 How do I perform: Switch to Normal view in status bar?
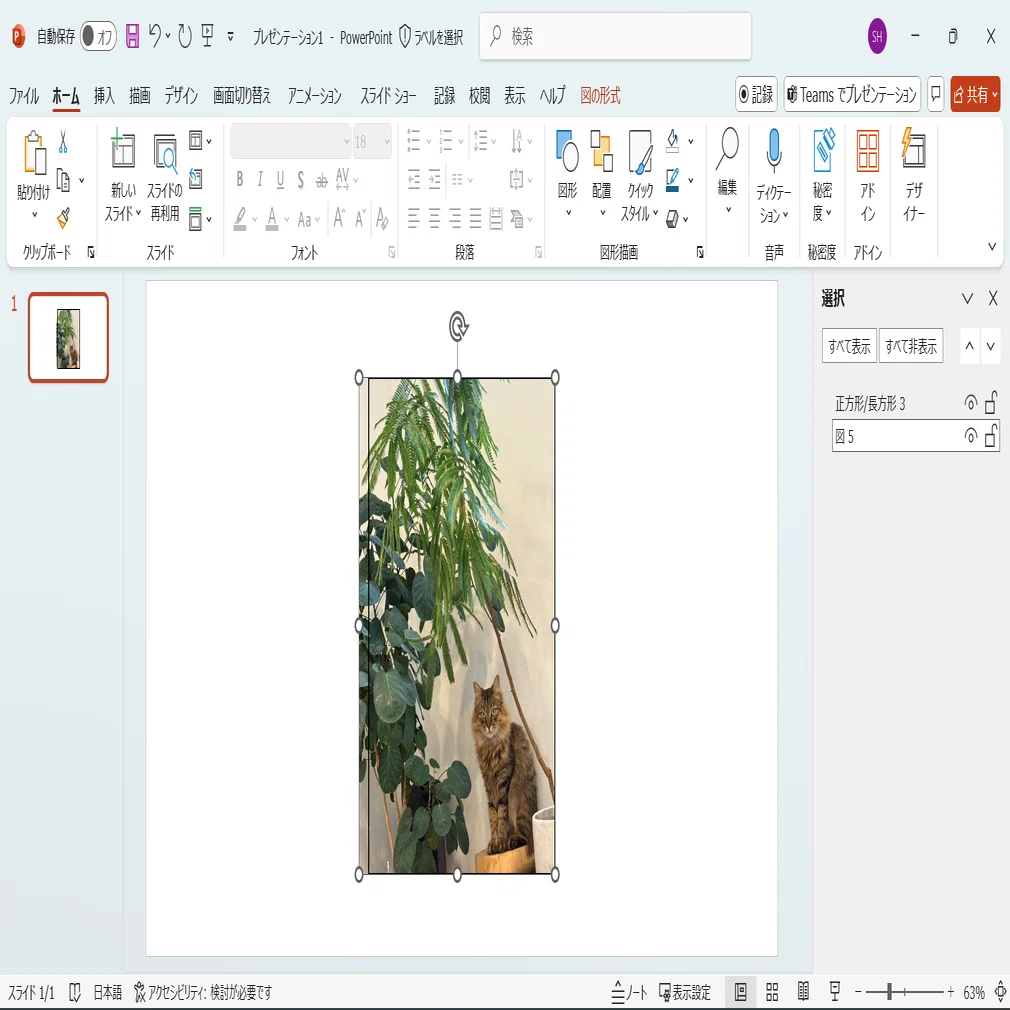coord(741,992)
